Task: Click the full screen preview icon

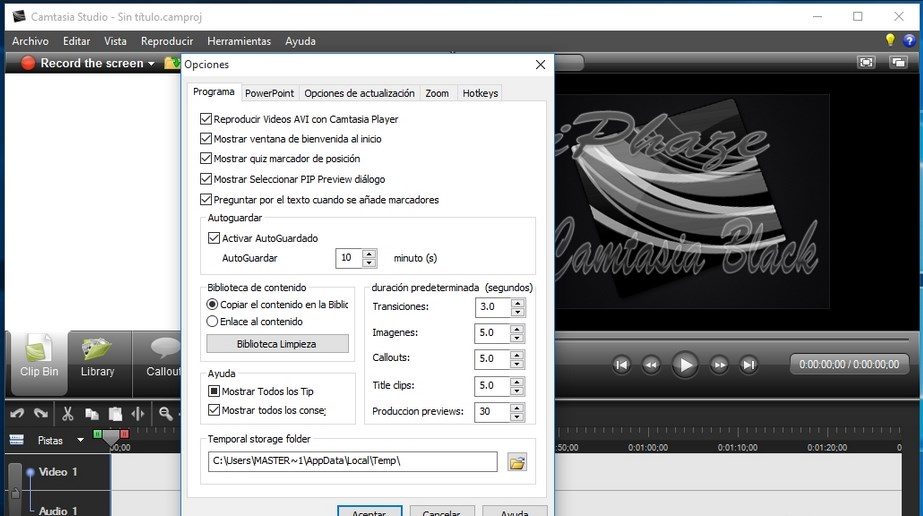Action: pos(866,62)
